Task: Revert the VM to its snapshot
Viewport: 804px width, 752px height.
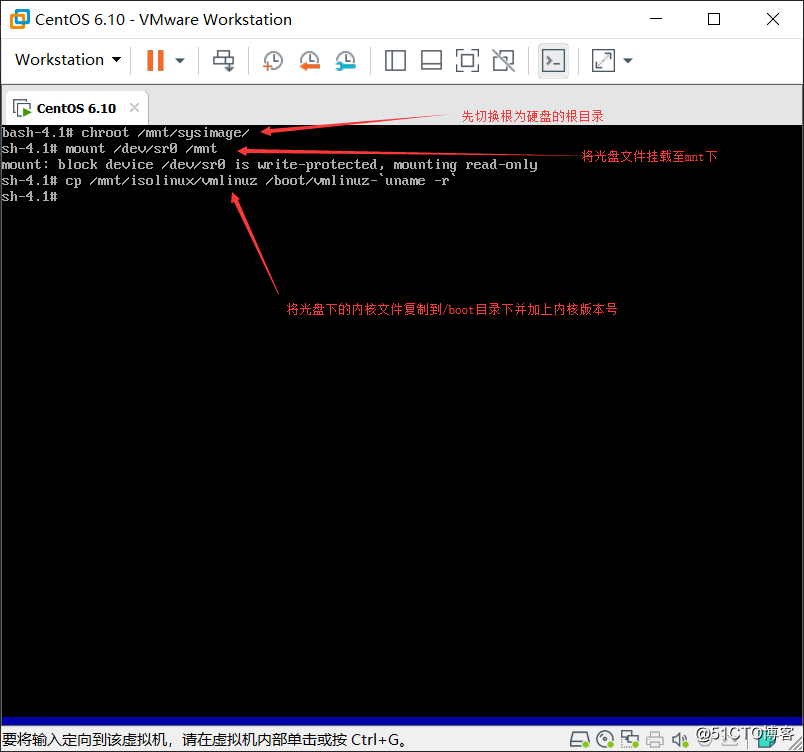Action: (x=309, y=60)
